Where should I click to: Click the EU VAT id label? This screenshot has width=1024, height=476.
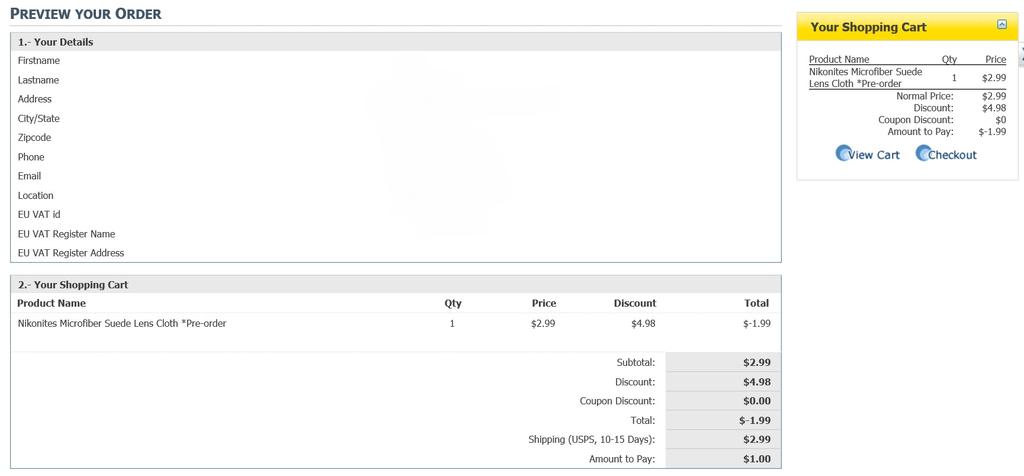coord(40,214)
